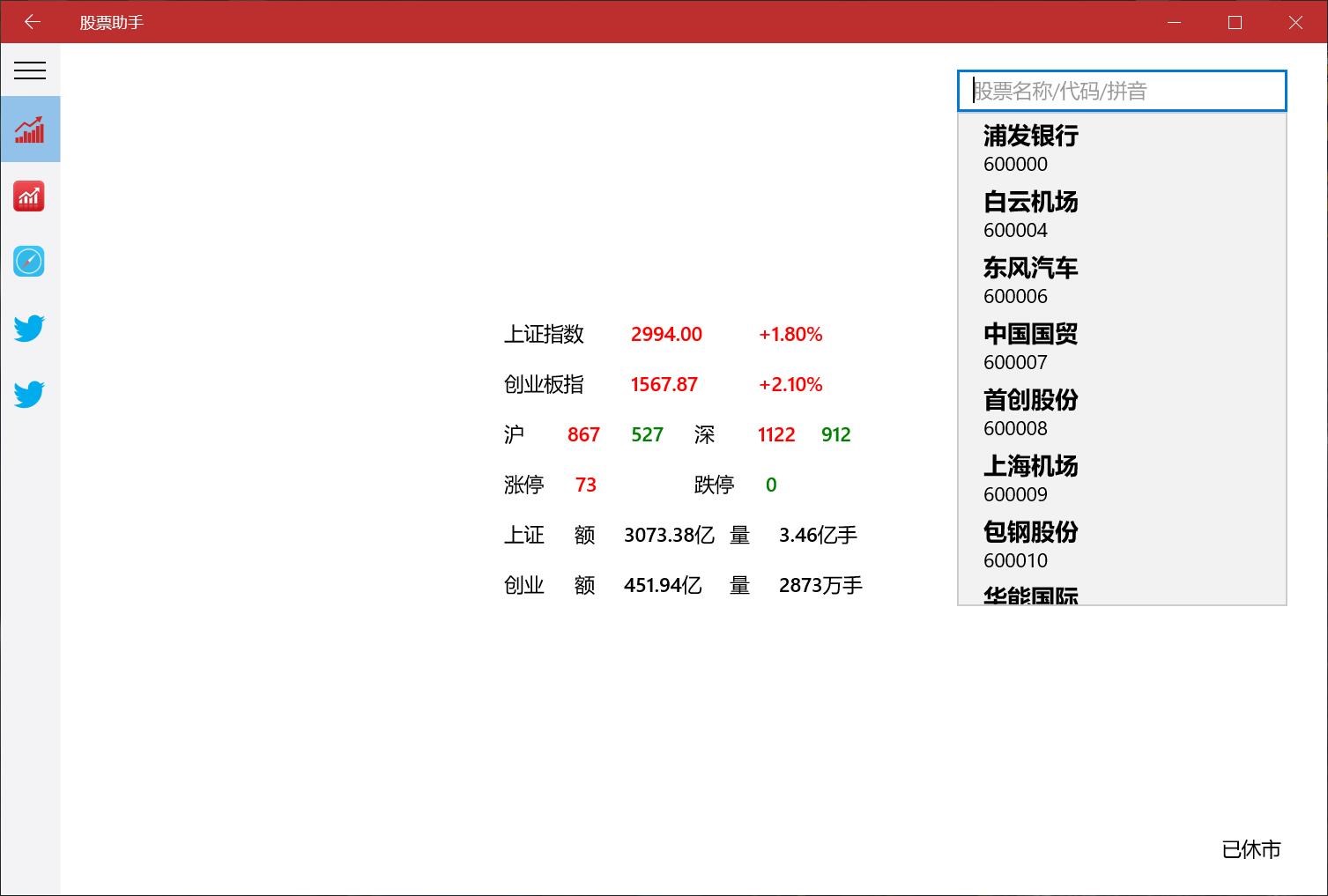
Task: Pick 上海机场 from the stock dropdown
Action: pos(1031,467)
